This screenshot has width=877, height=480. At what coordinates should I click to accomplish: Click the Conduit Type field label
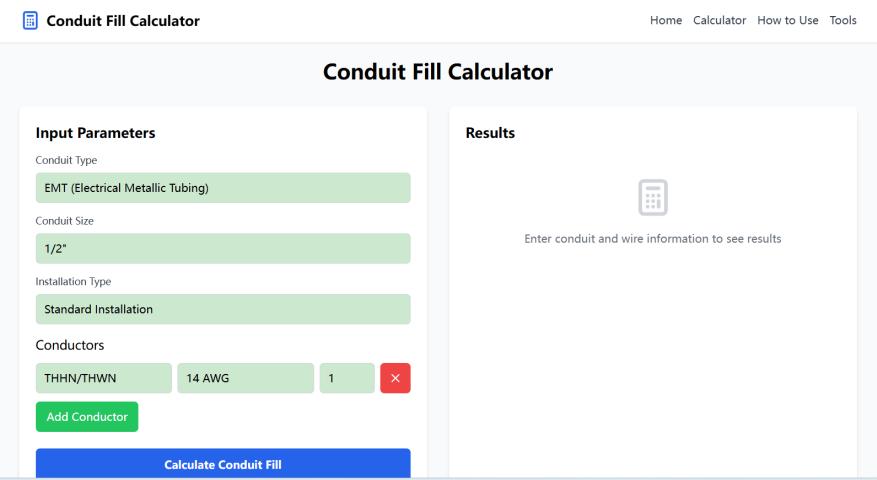[67, 160]
